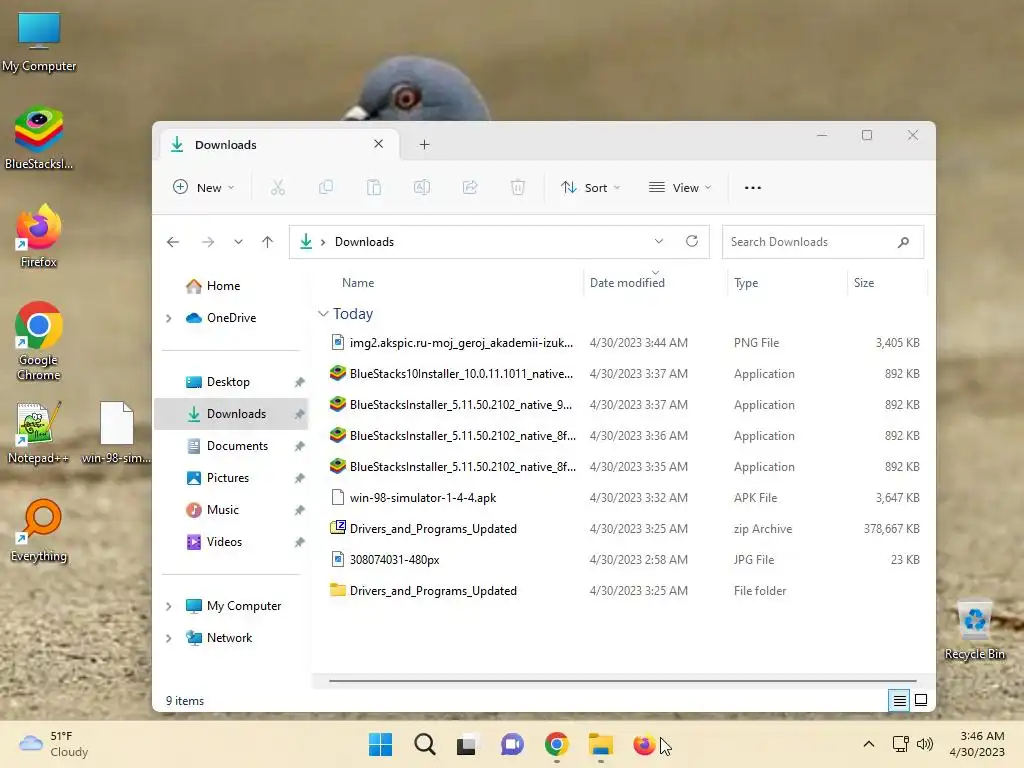Open Task View on taskbar
The height and width of the screenshot is (768, 1024).
tap(467, 744)
